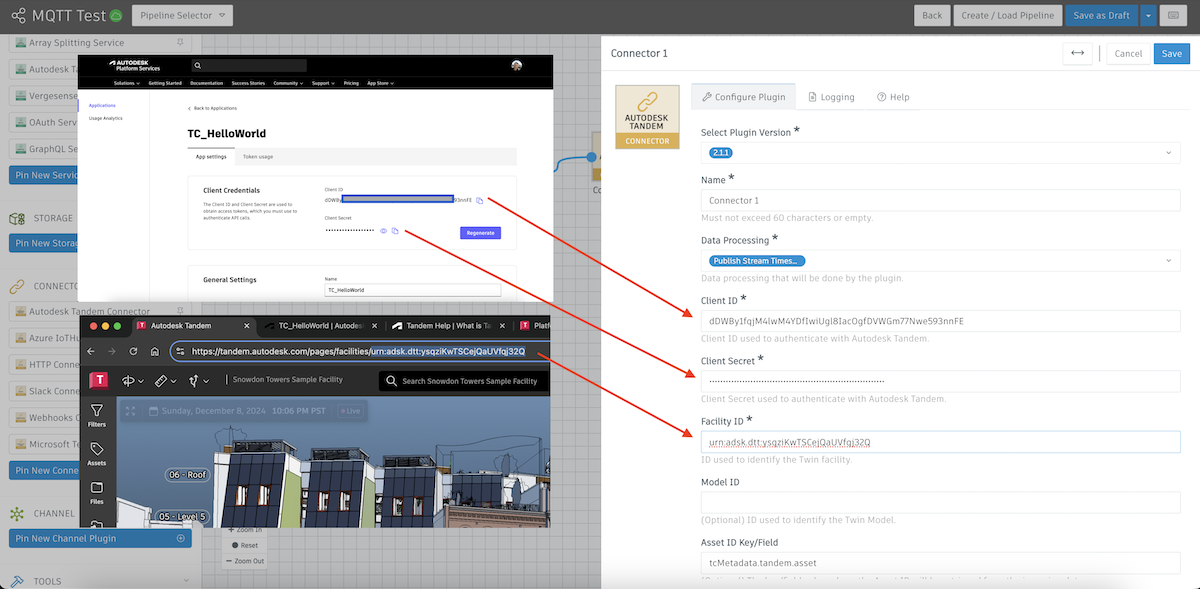
Task: Click the home icon in the Tandem browser toolbar
Action: pos(154,351)
